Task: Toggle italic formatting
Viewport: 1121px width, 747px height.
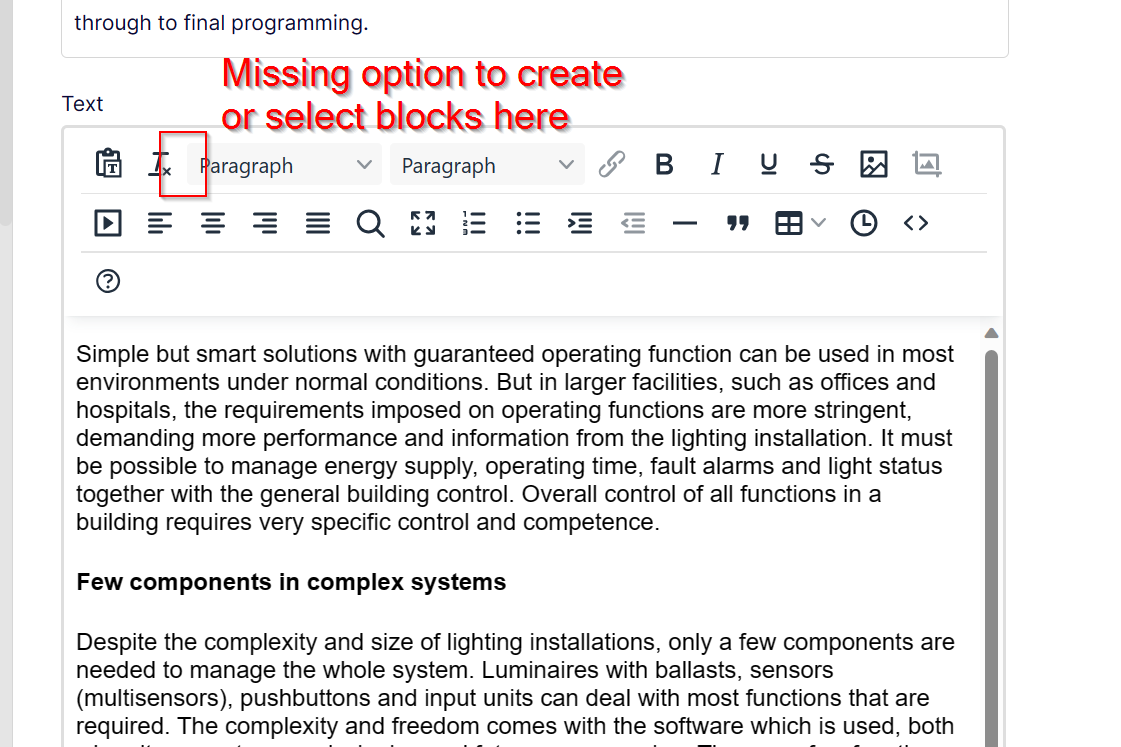Action: 716,164
